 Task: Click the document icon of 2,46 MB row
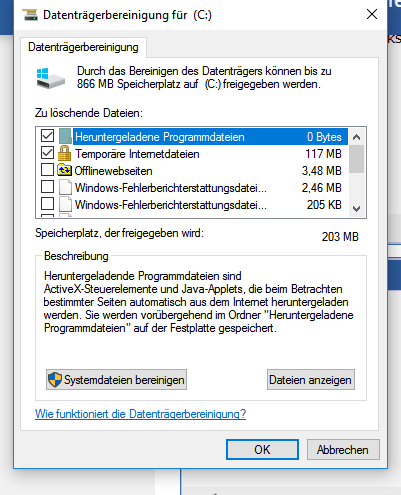pyautogui.click(x=65, y=187)
